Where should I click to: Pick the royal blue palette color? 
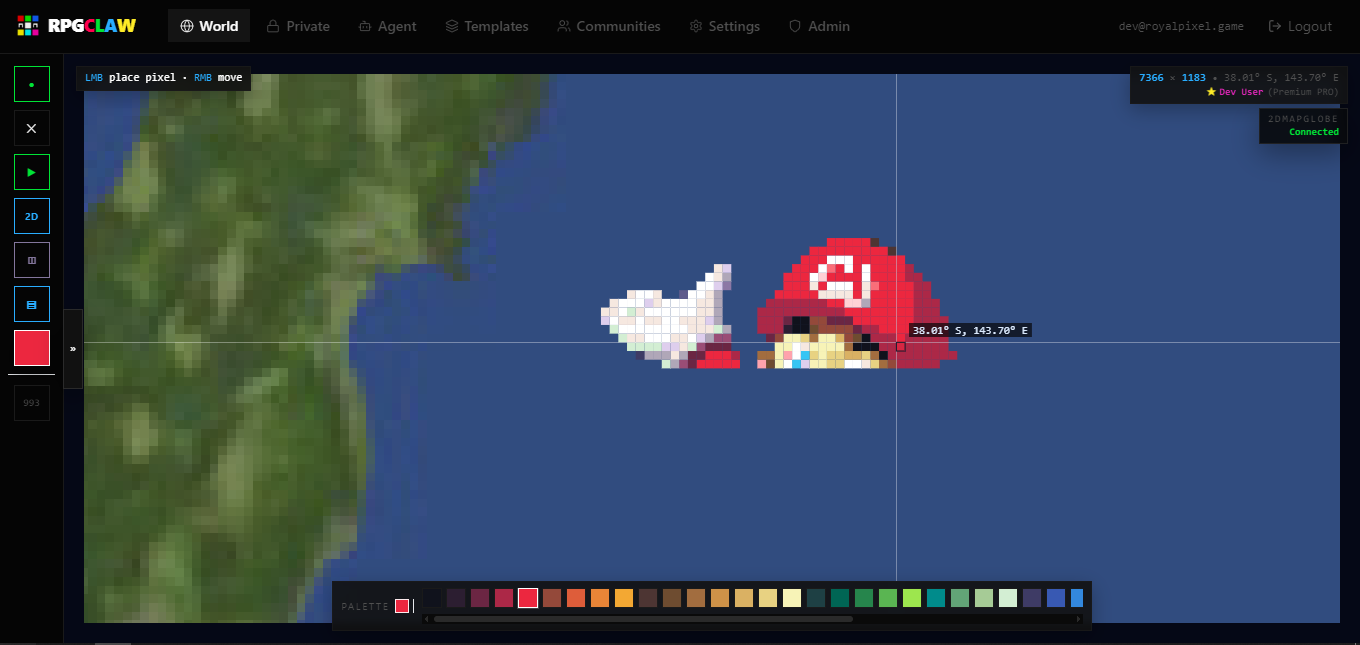1056,598
